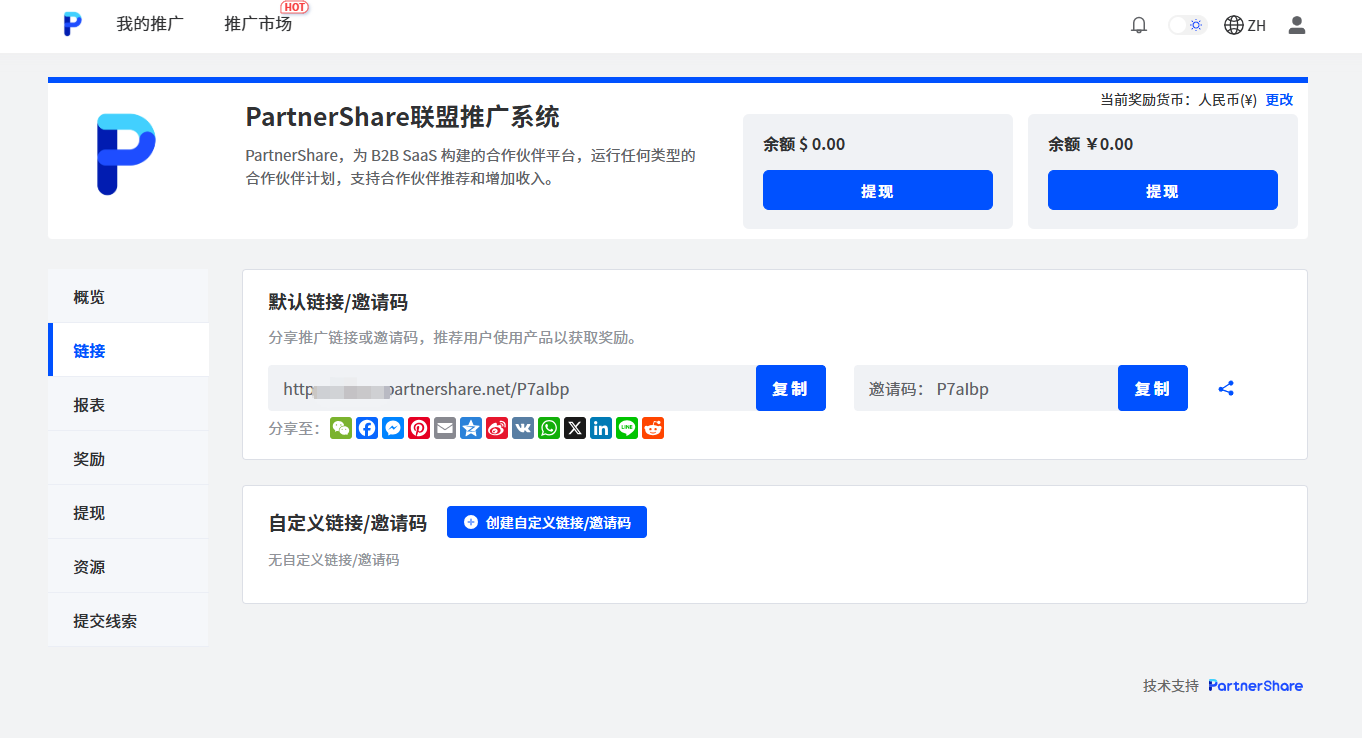Go to 概览 in the sidebar

128,296
